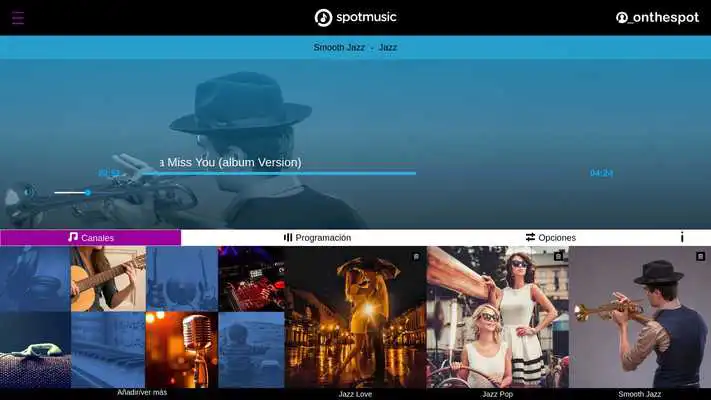This screenshot has height=400, width=711.
Task: Click the Jazz Pop caption
Action: [497, 394]
